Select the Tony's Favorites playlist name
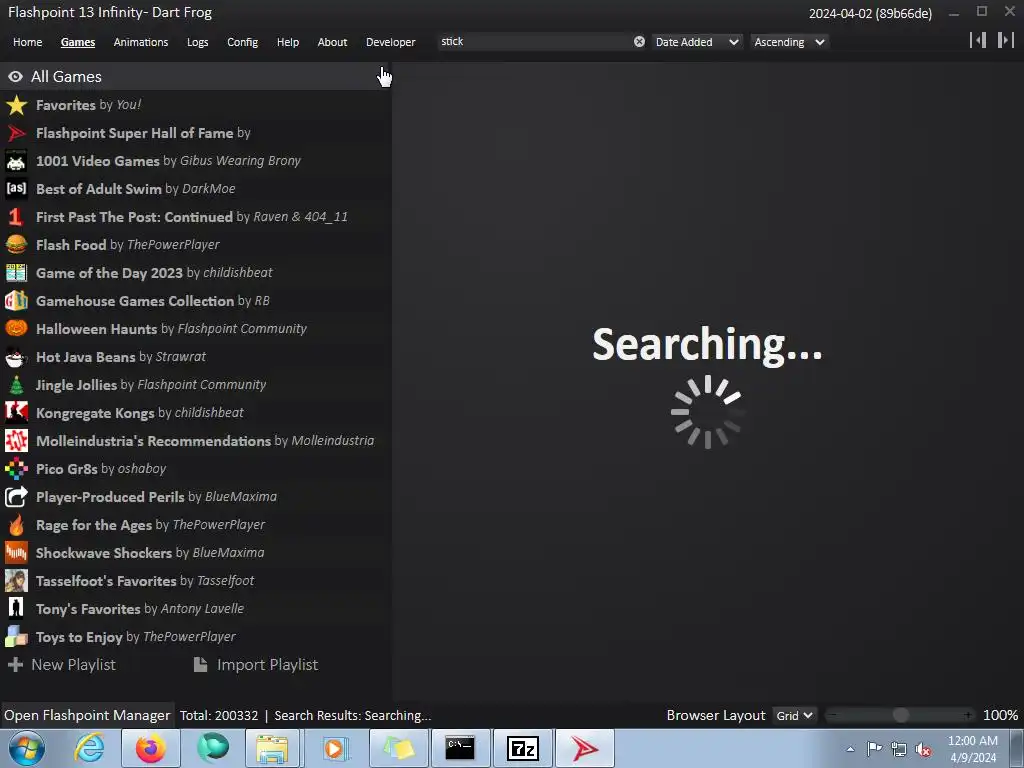The width and height of the screenshot is (1024, 768). pos(88,609)
